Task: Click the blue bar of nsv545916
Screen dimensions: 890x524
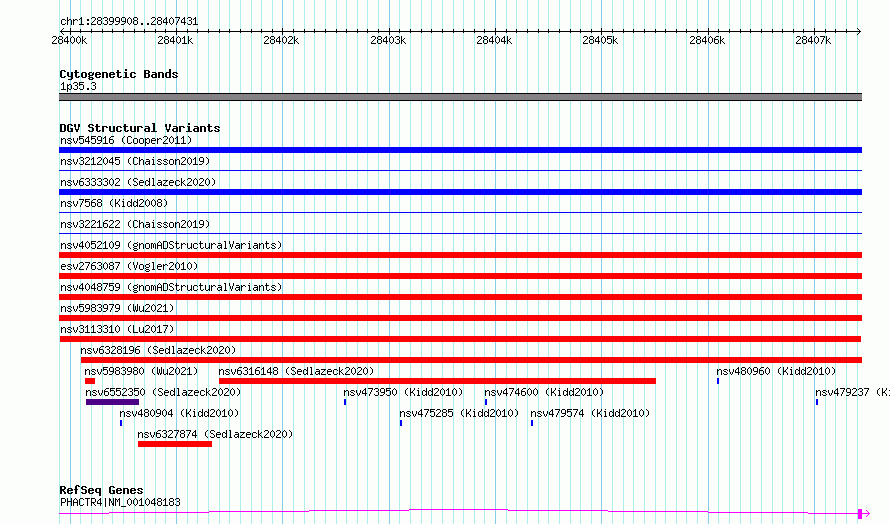Action: tap(460, 150)
